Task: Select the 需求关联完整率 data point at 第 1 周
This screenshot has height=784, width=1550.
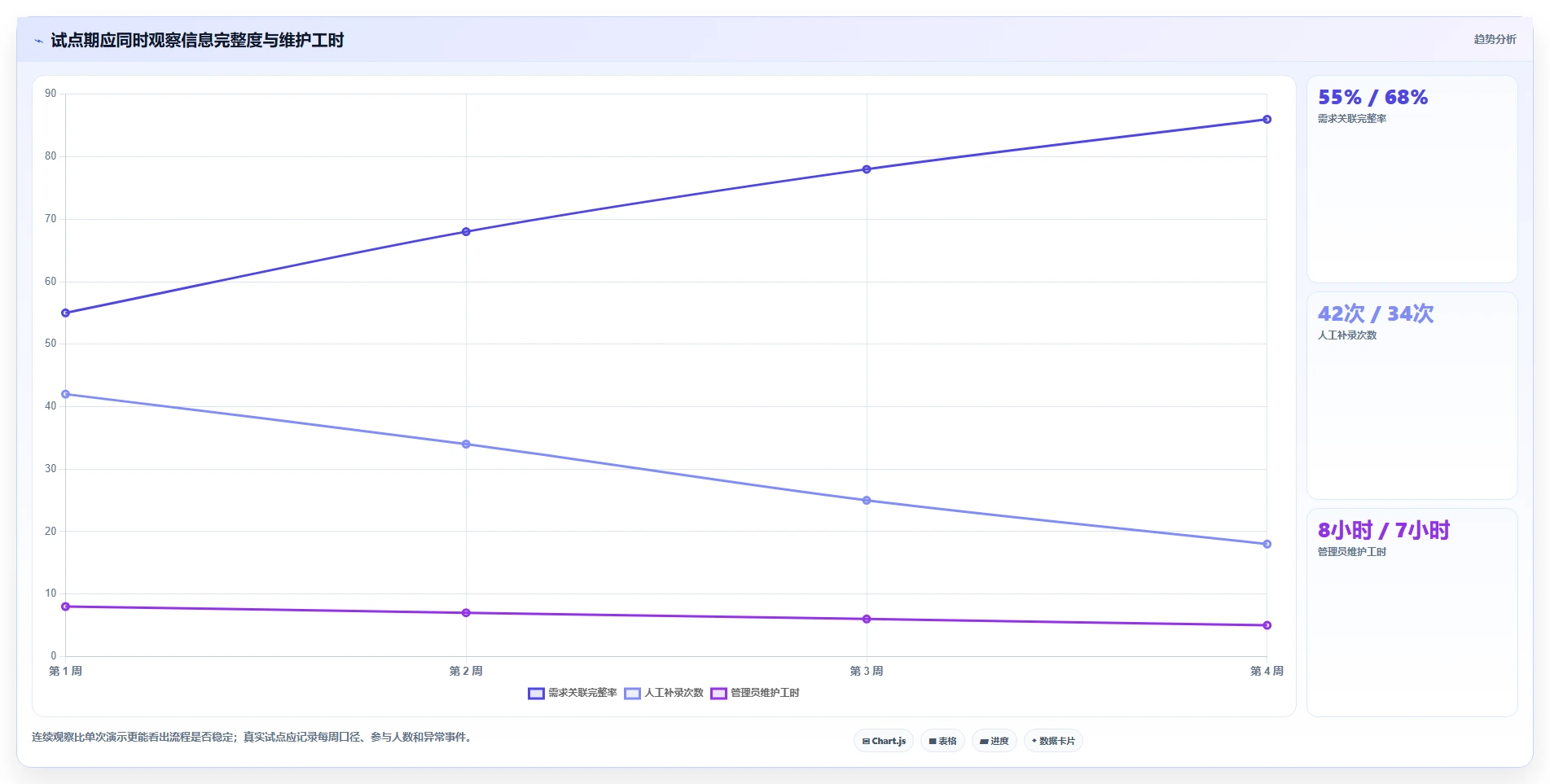Action: pyautogui.click(x=66, y=313)
